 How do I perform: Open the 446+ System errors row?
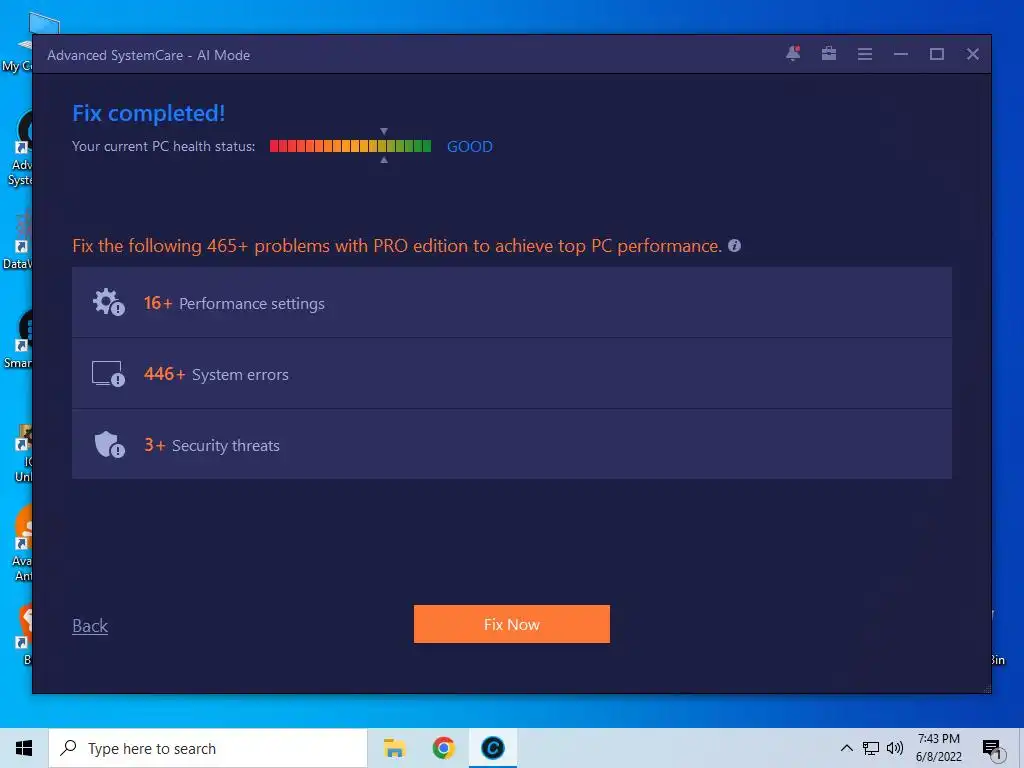pyautogui.click(x=511, y=374)
